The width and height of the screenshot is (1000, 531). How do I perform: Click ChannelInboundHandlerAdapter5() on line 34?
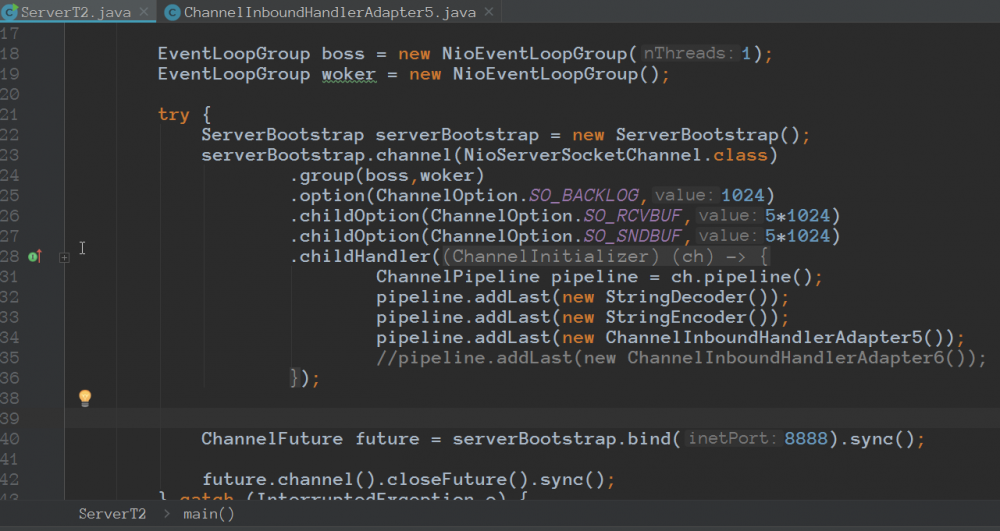pyautogui.click(x=774, y=338)
